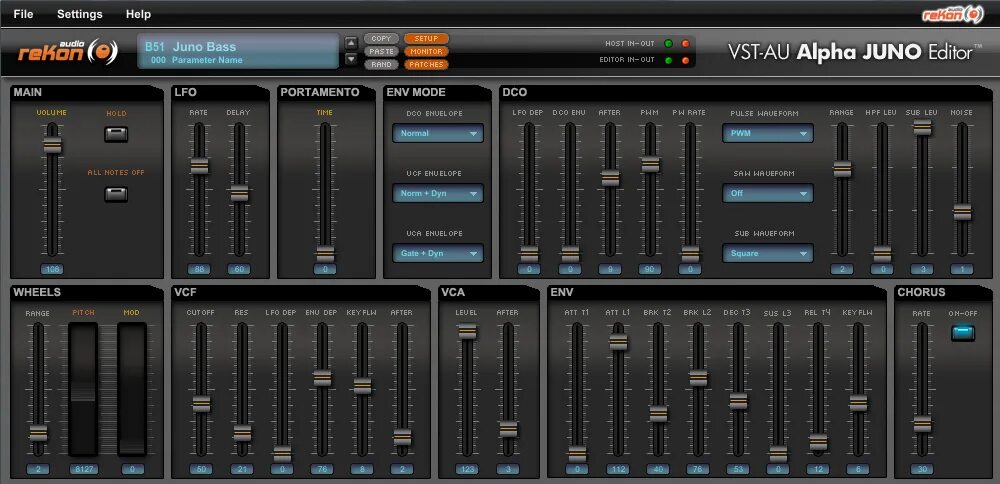Viewport: 1000px width, 484px height.
Task: Click the DCO PW RATE slider handle
Action: coord(690,254)
